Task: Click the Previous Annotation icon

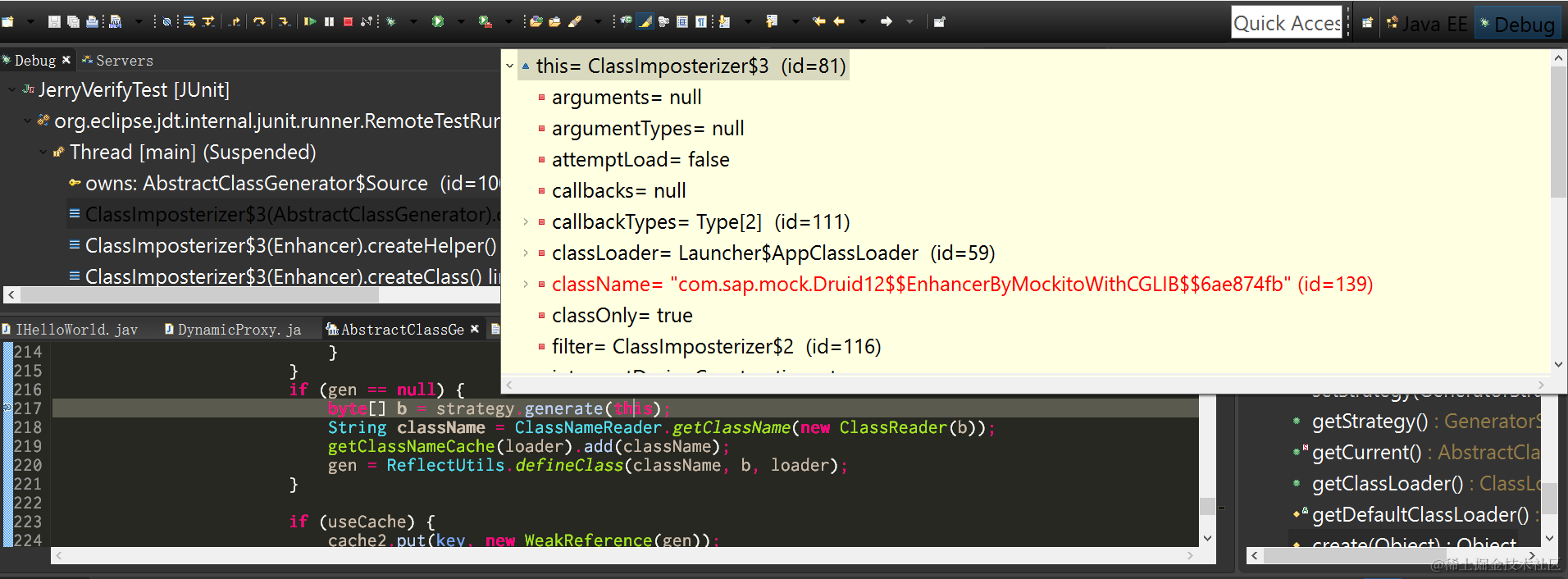Action: (772, 21)
